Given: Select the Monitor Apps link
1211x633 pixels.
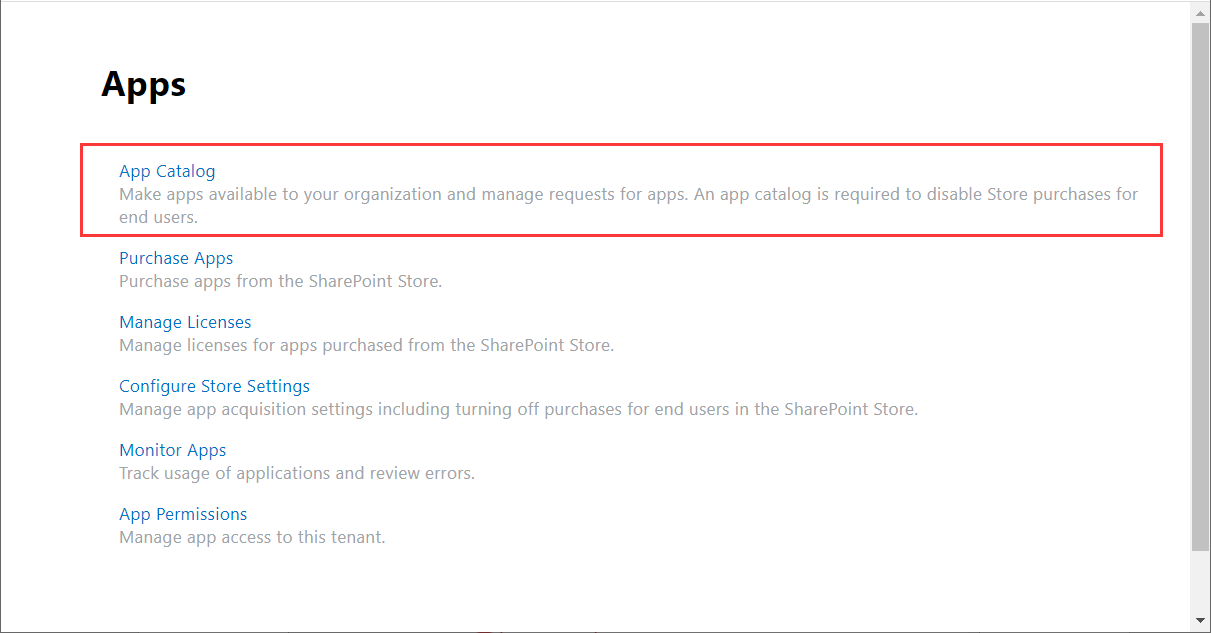Looking at the screenshot, I should pyautogui.click(x=172, y=450).
